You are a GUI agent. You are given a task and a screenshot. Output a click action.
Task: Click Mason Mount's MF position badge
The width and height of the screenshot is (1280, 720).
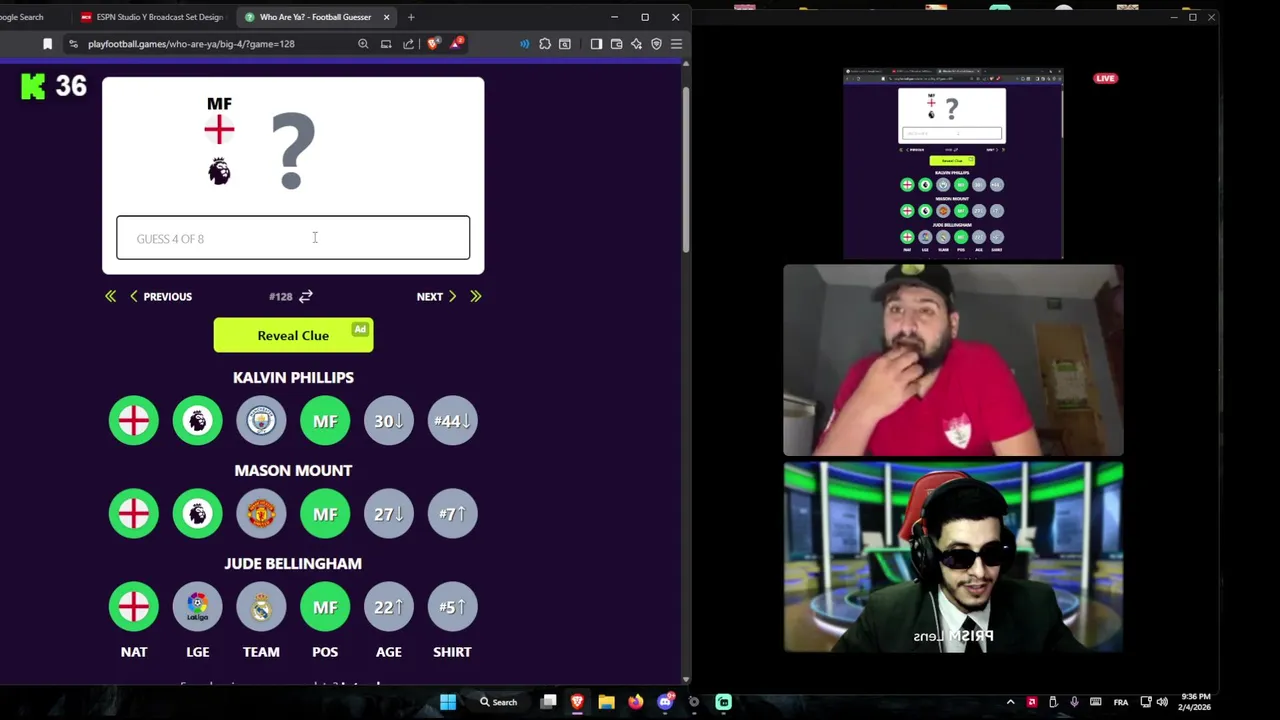coord(325,514)
